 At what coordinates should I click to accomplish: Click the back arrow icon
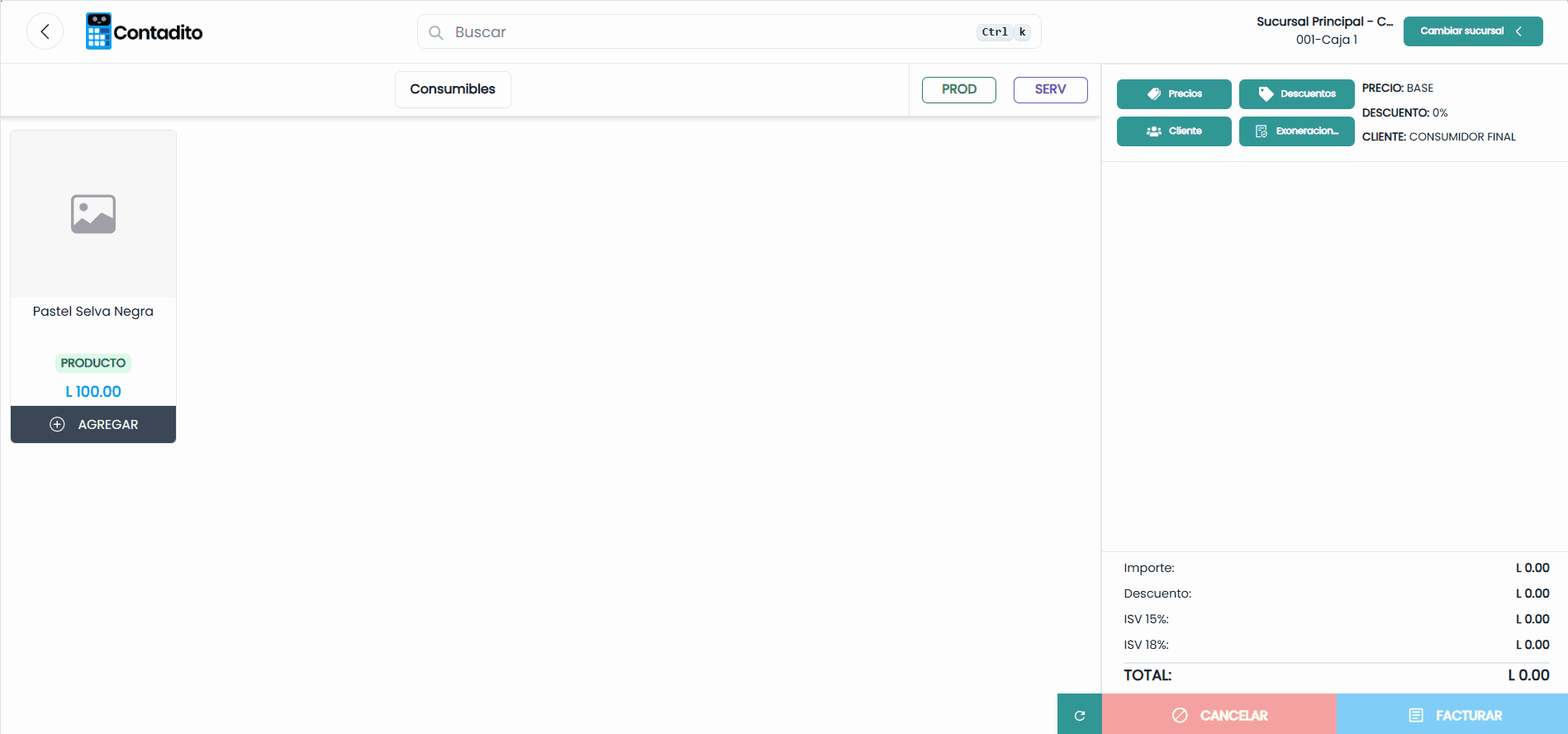coord(45,31)
